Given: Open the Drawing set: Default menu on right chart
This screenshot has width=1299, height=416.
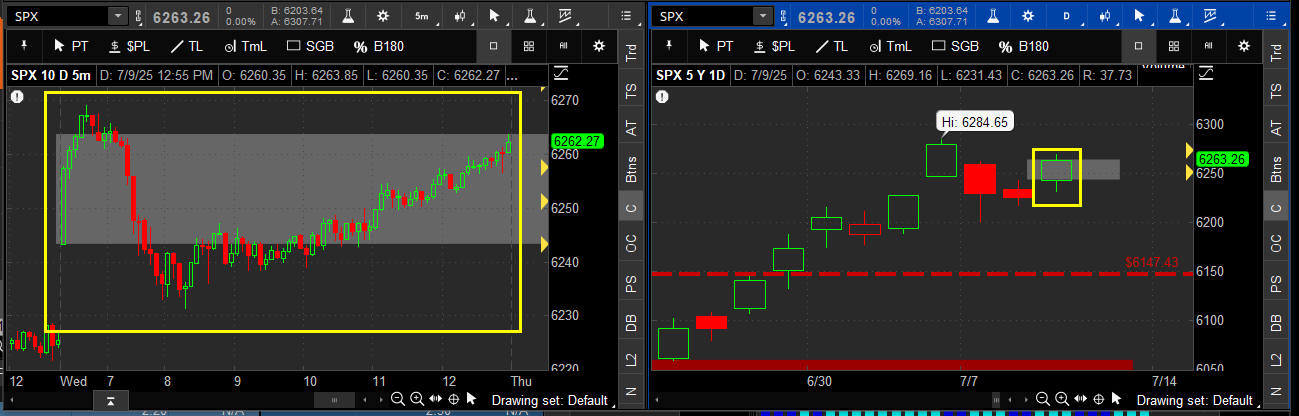Looking at the screenshot, I should [1194, 400].
